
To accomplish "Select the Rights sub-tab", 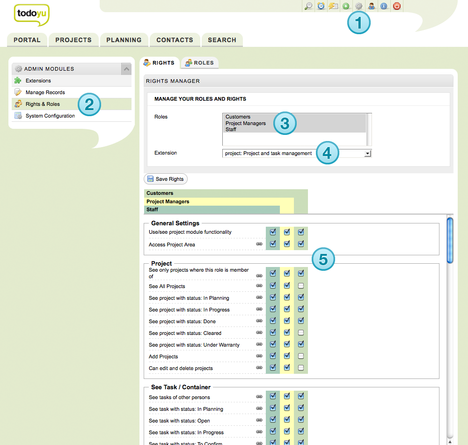I will [x=159, y=63].
